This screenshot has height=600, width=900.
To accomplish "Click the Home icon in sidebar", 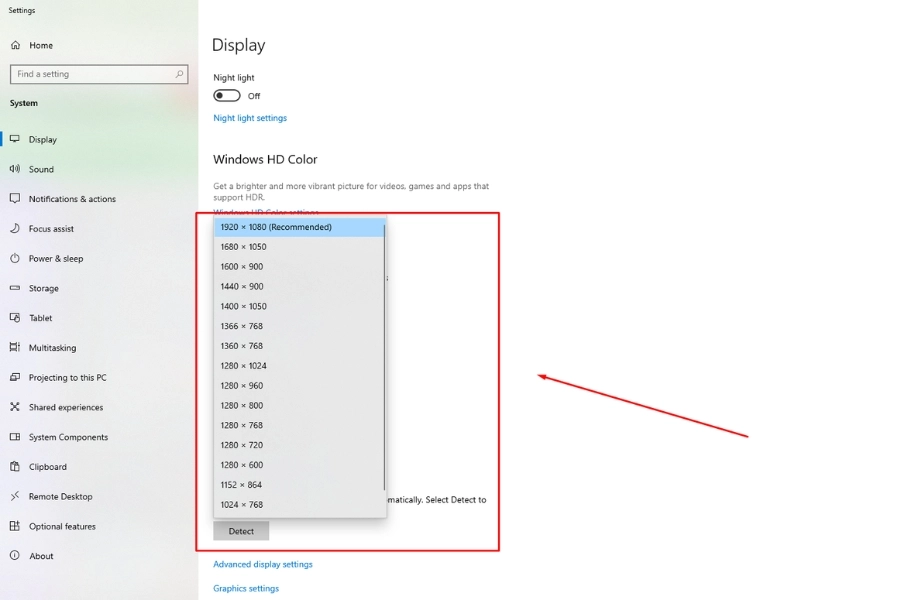I will [x=15, y=45].
